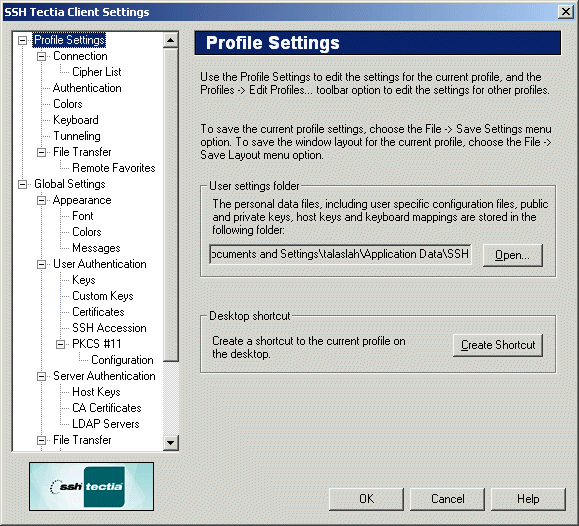The height and width of the screenshot is (526, 579).
Task: Select File Transfer under Profile Settings
Action: pos(82,152)
